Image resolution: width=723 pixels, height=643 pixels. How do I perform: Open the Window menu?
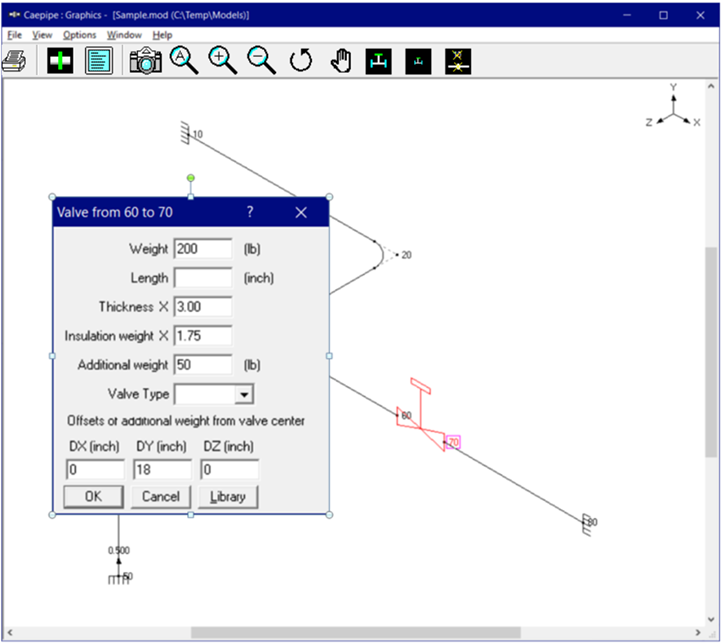pyautogui.click(x=124, y=35)
